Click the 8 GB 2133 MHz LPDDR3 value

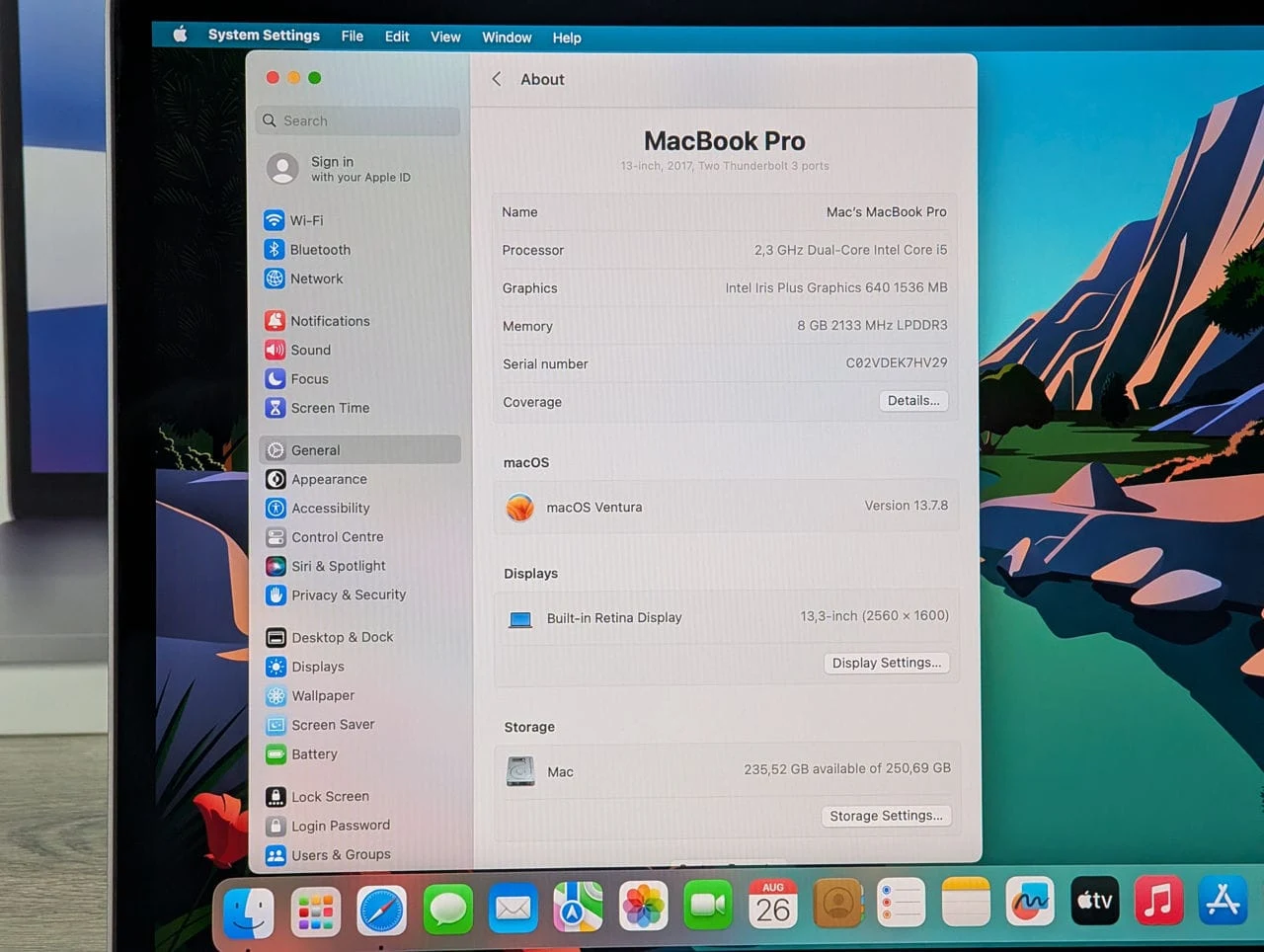[872, 325]
